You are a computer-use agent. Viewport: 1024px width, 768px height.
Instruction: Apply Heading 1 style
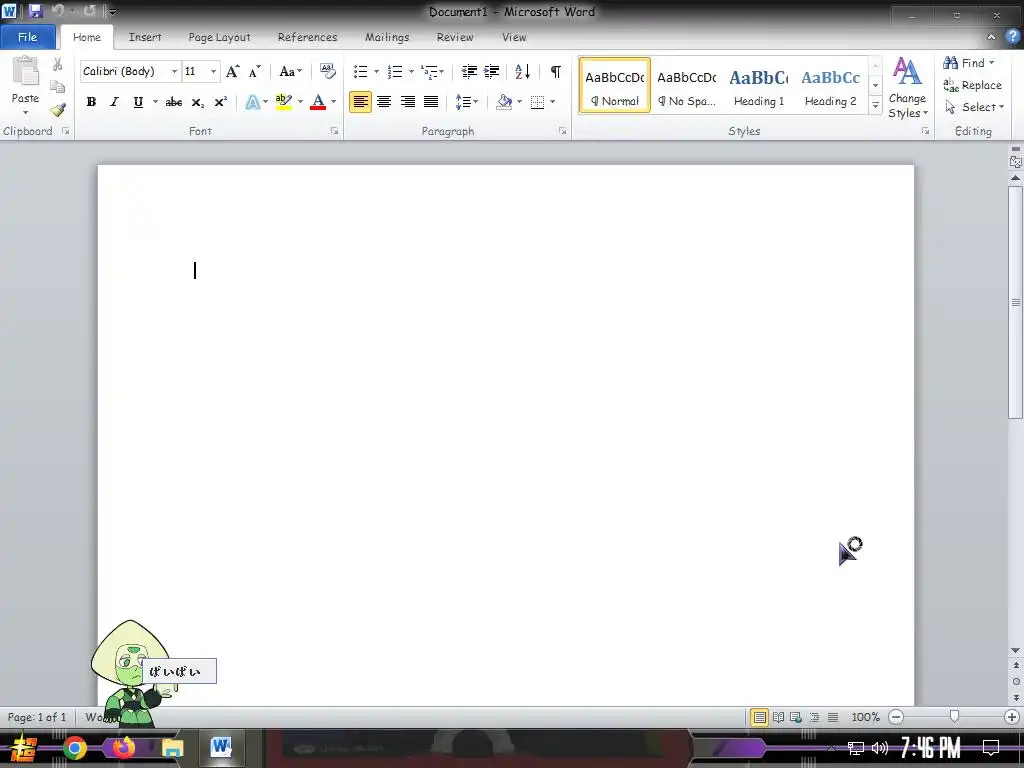tap(759, 86)
